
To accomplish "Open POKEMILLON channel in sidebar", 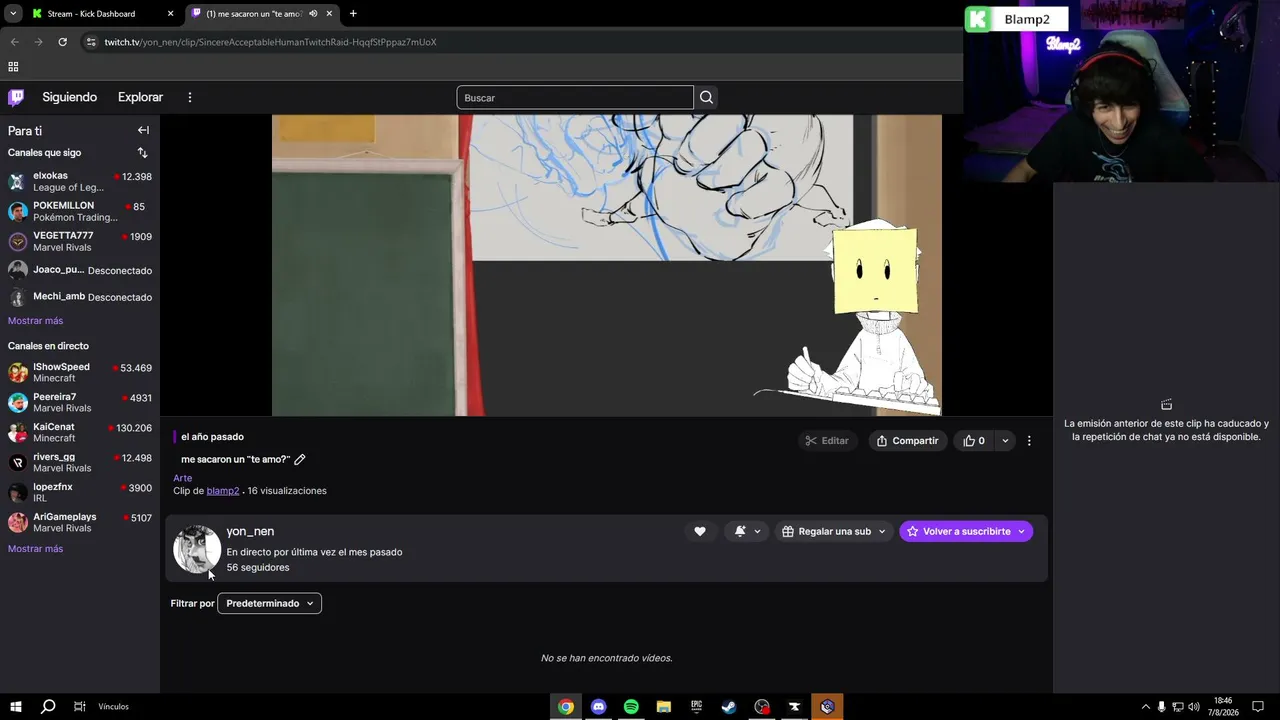I will (80, 211).
